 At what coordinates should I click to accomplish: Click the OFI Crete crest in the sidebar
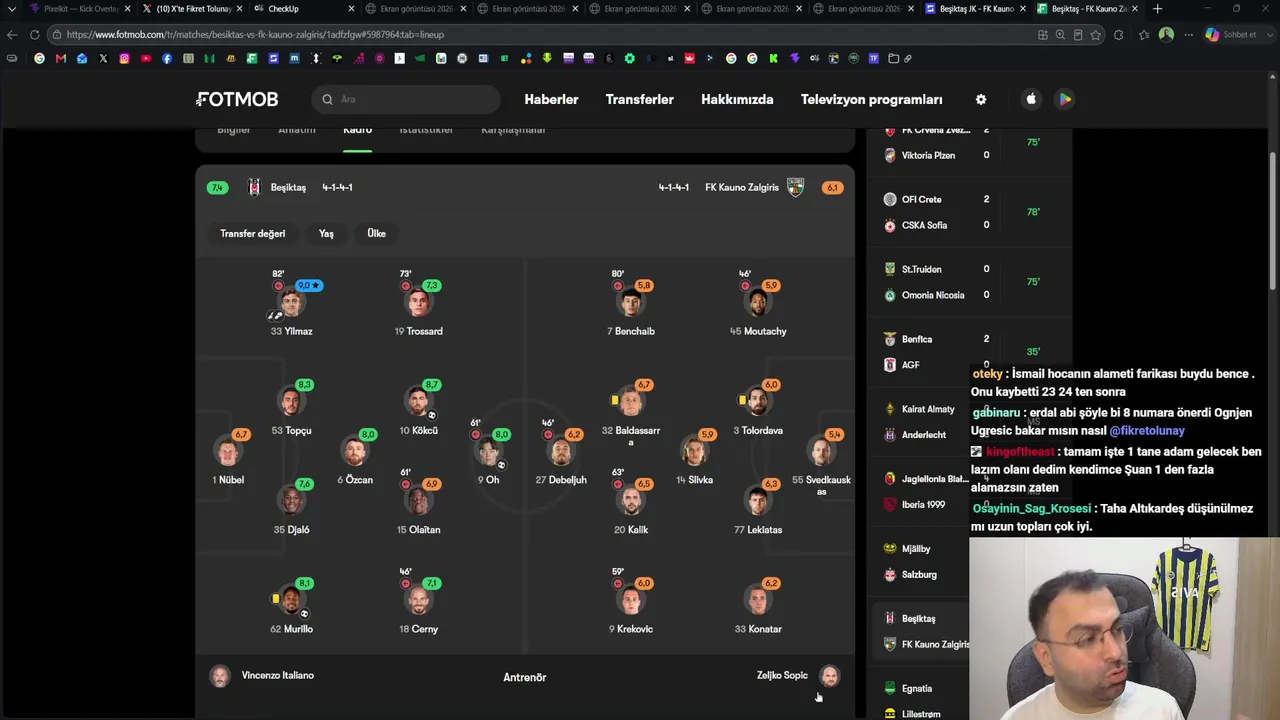[890, 199]
